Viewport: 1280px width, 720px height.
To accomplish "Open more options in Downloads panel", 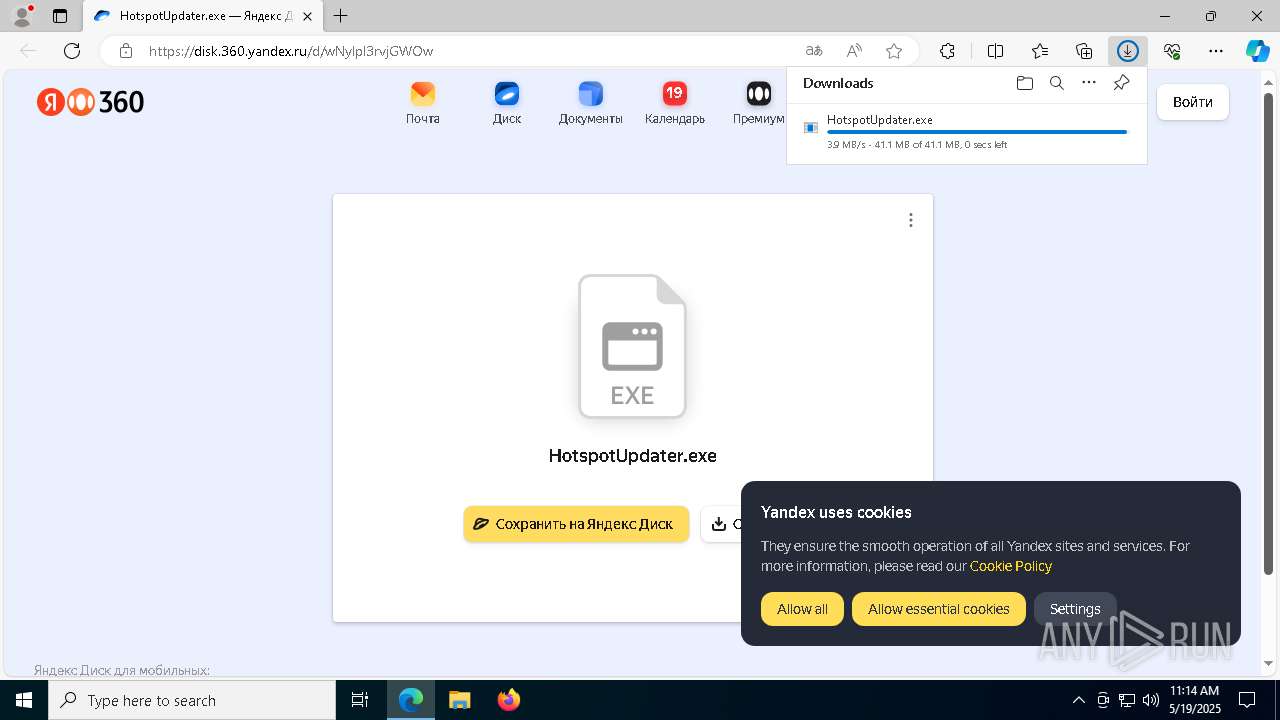I will tap(1089, 83).
